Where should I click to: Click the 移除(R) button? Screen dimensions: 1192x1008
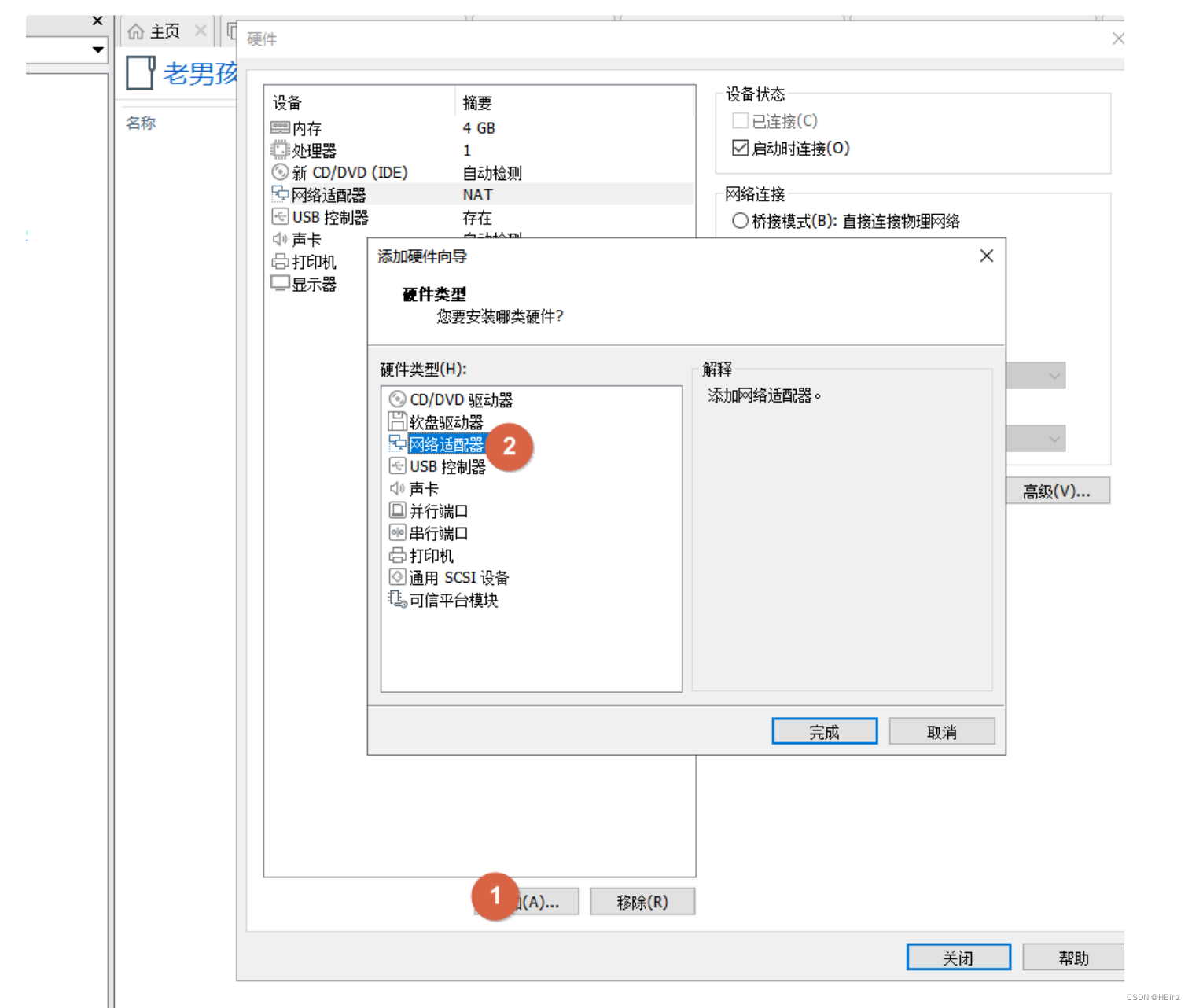pyautogui.click(x=642, y=901)
